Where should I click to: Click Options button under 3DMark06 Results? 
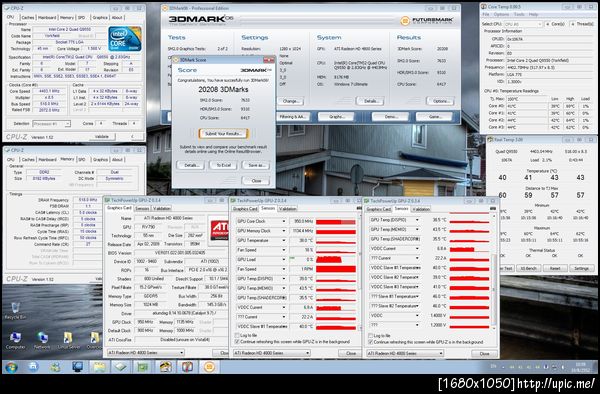440,101
